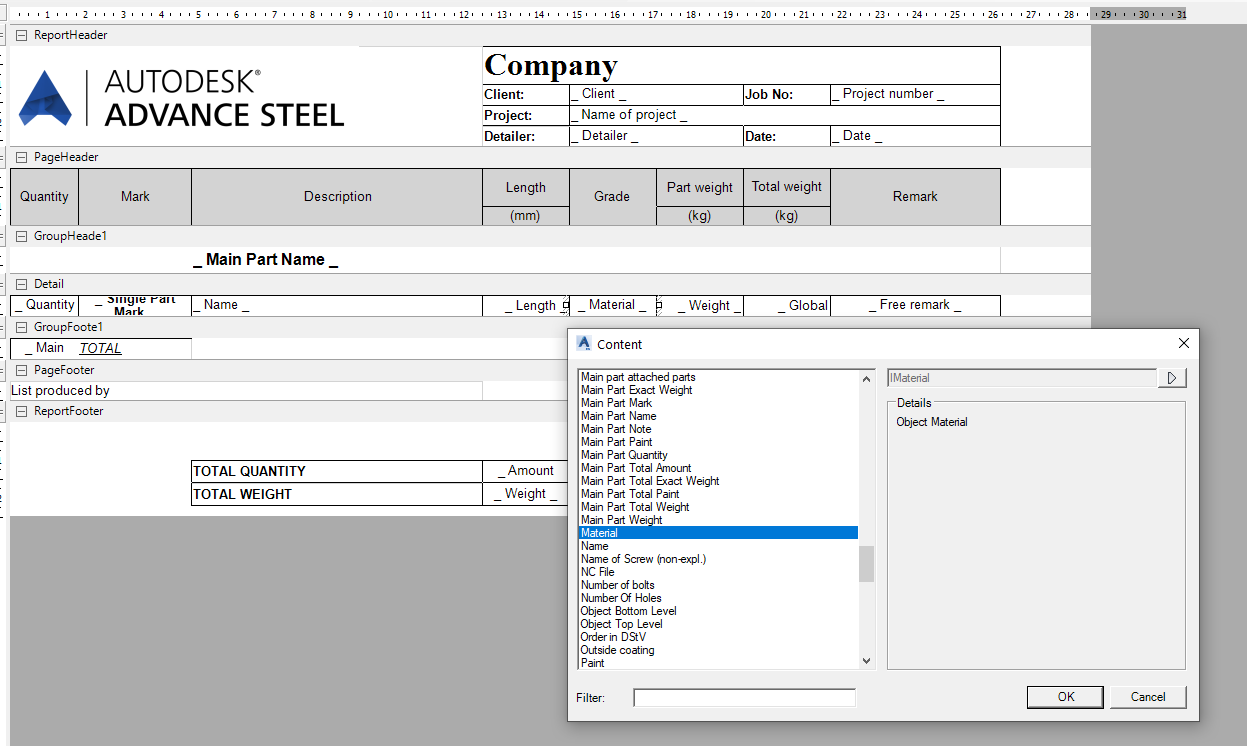Click the triangle evaluate arrow next to !Material field
The width and height of the screenshot is (1247, 746).
1172,377
